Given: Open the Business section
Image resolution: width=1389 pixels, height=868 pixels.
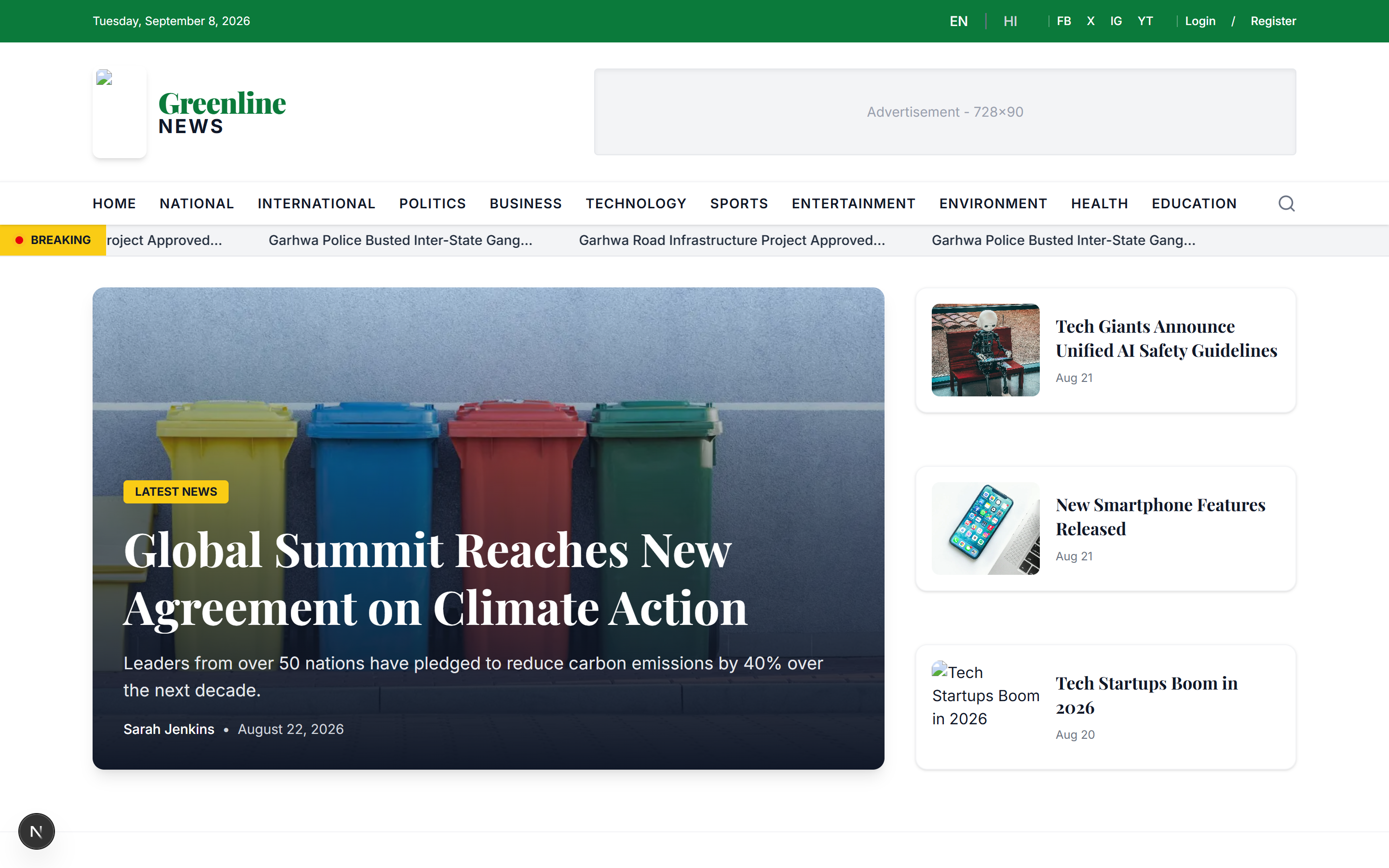Looking at the screenshot, I should pyautogui.click(x=525, y=203).
